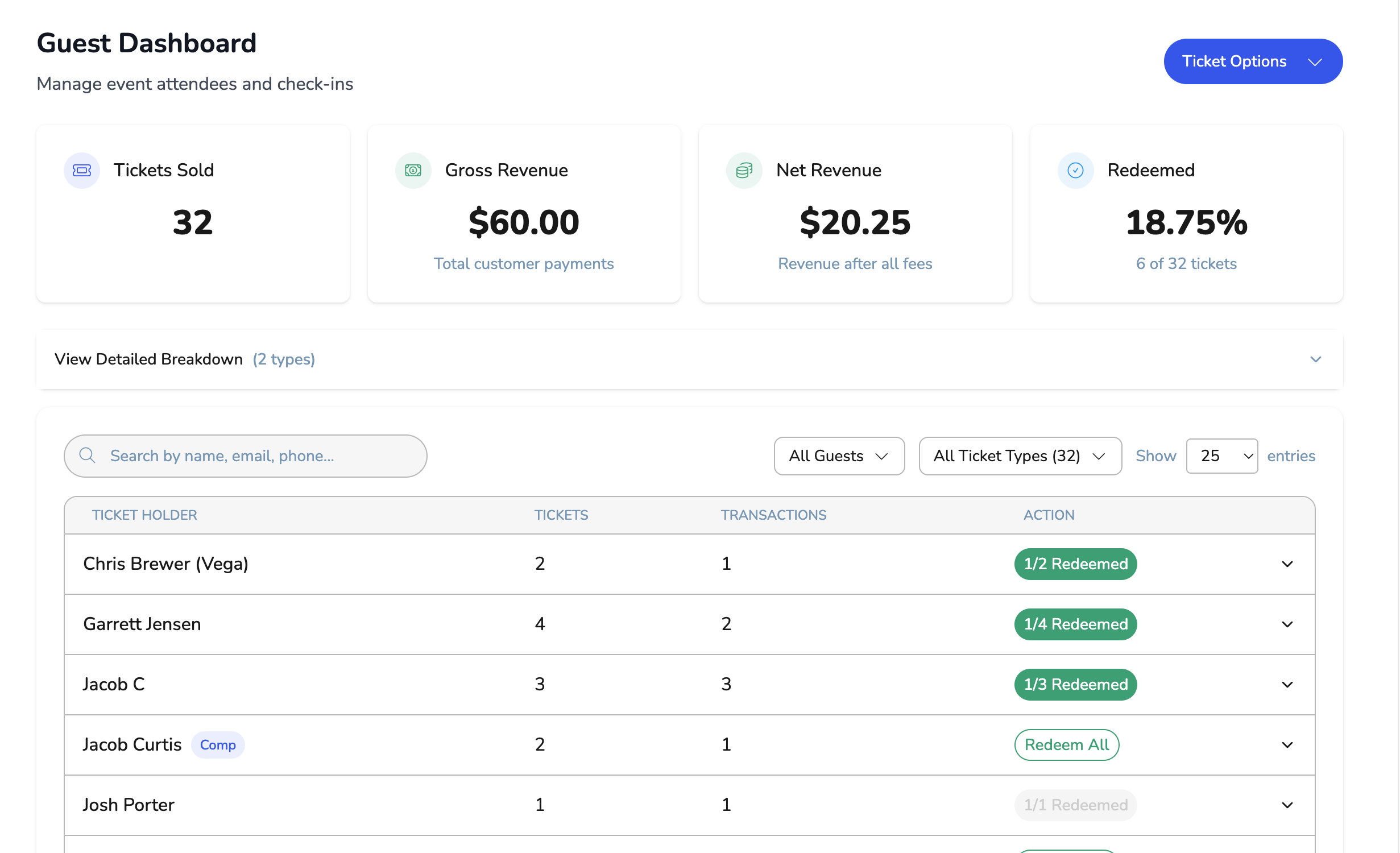Image resolution: width=1400 pixels, height=853 pixels.
Task: Click the Gross Revenue cash icon
Action: [413, 170]
